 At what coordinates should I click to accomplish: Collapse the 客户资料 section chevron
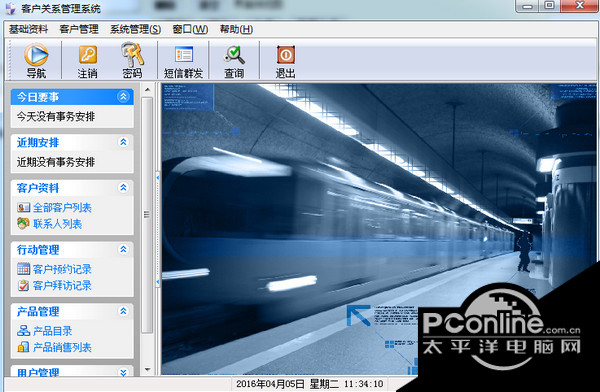click(123, 188)
